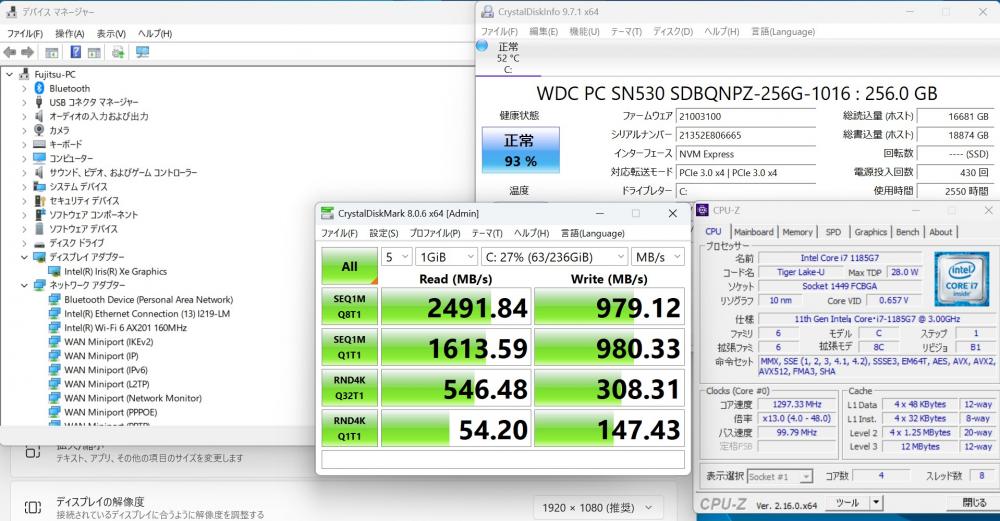Click the RND4K Q1T1 write result bar 147.43

609,429
